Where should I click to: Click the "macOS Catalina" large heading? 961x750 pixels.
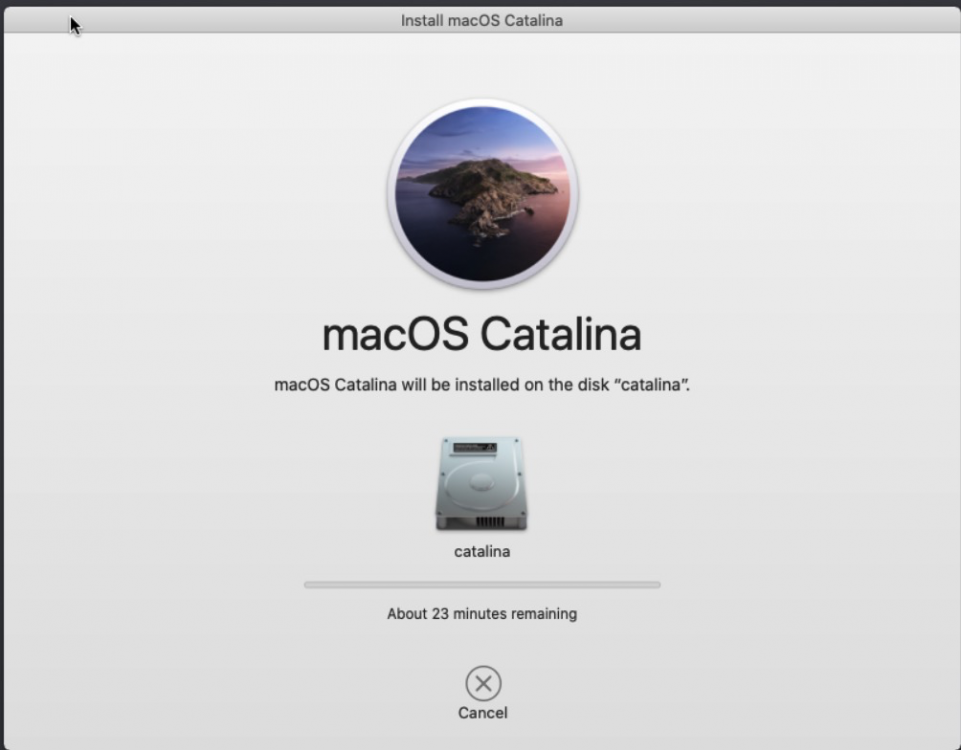482,335
